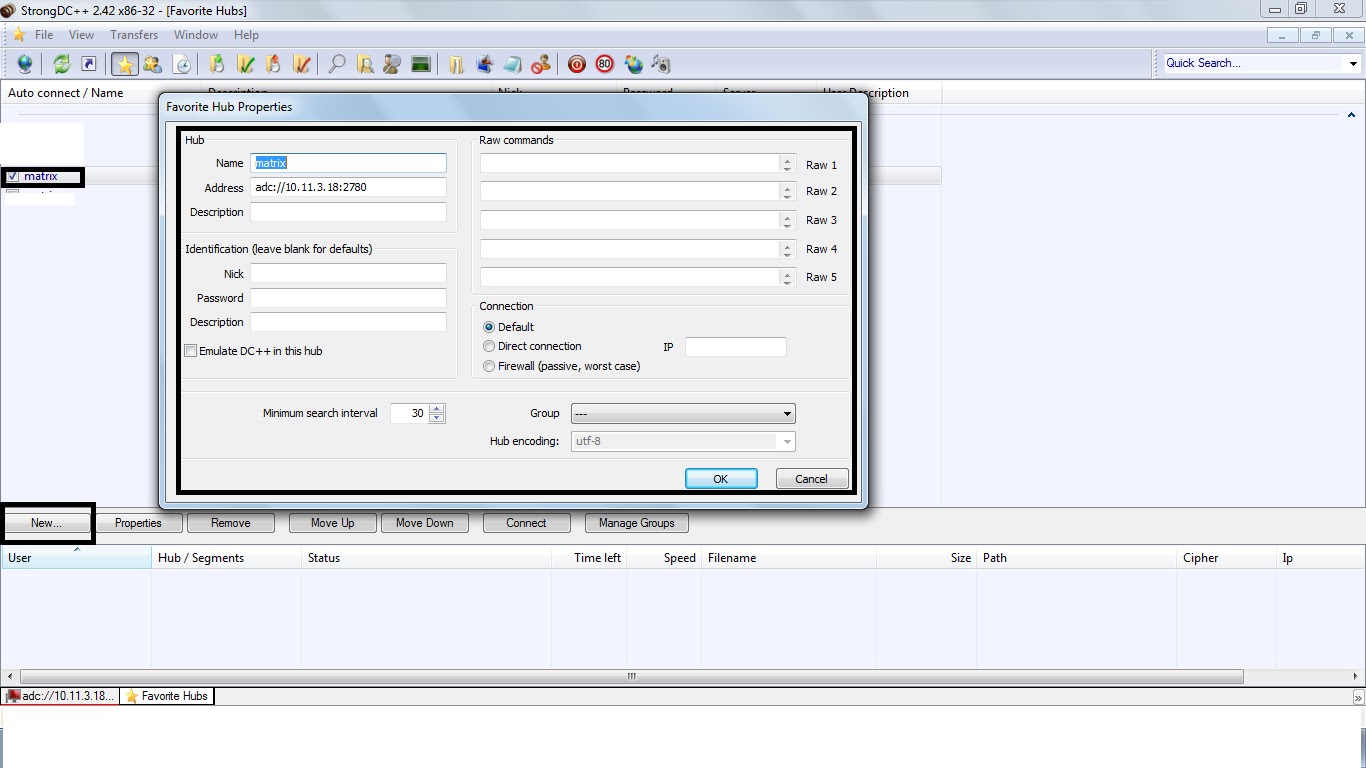
Task: Click the hub Address input field
Action: click(x=348, y=187)
